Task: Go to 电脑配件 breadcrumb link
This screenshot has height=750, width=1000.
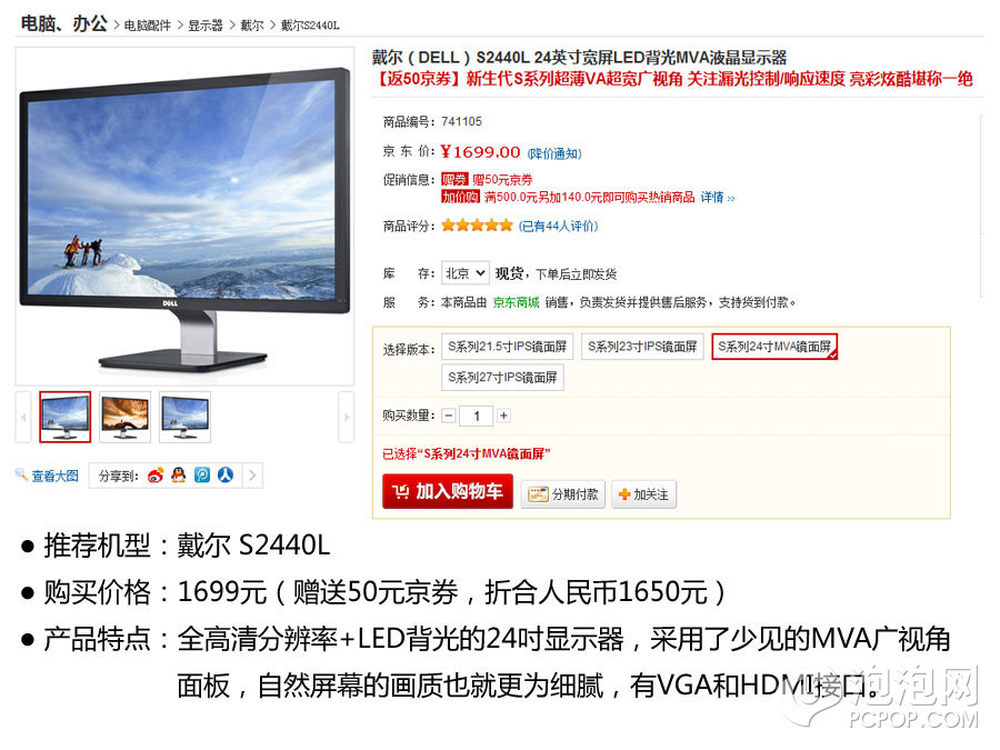Action: (147, 26)
